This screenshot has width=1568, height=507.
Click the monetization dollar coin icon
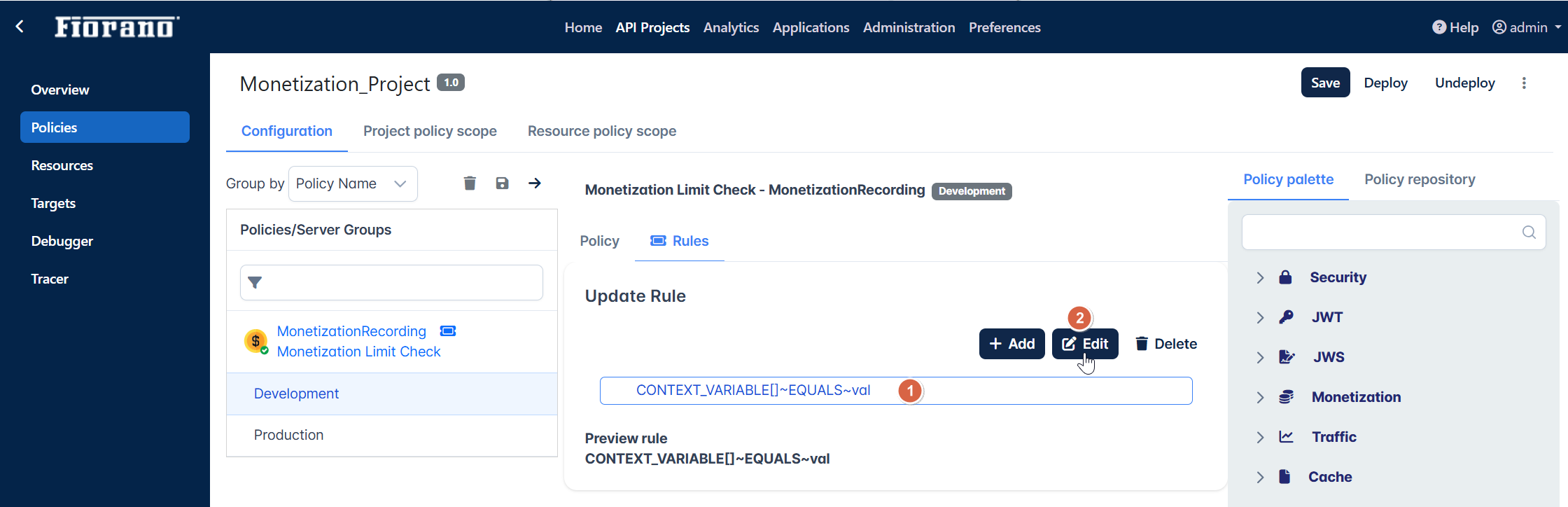tap(256, 342)
